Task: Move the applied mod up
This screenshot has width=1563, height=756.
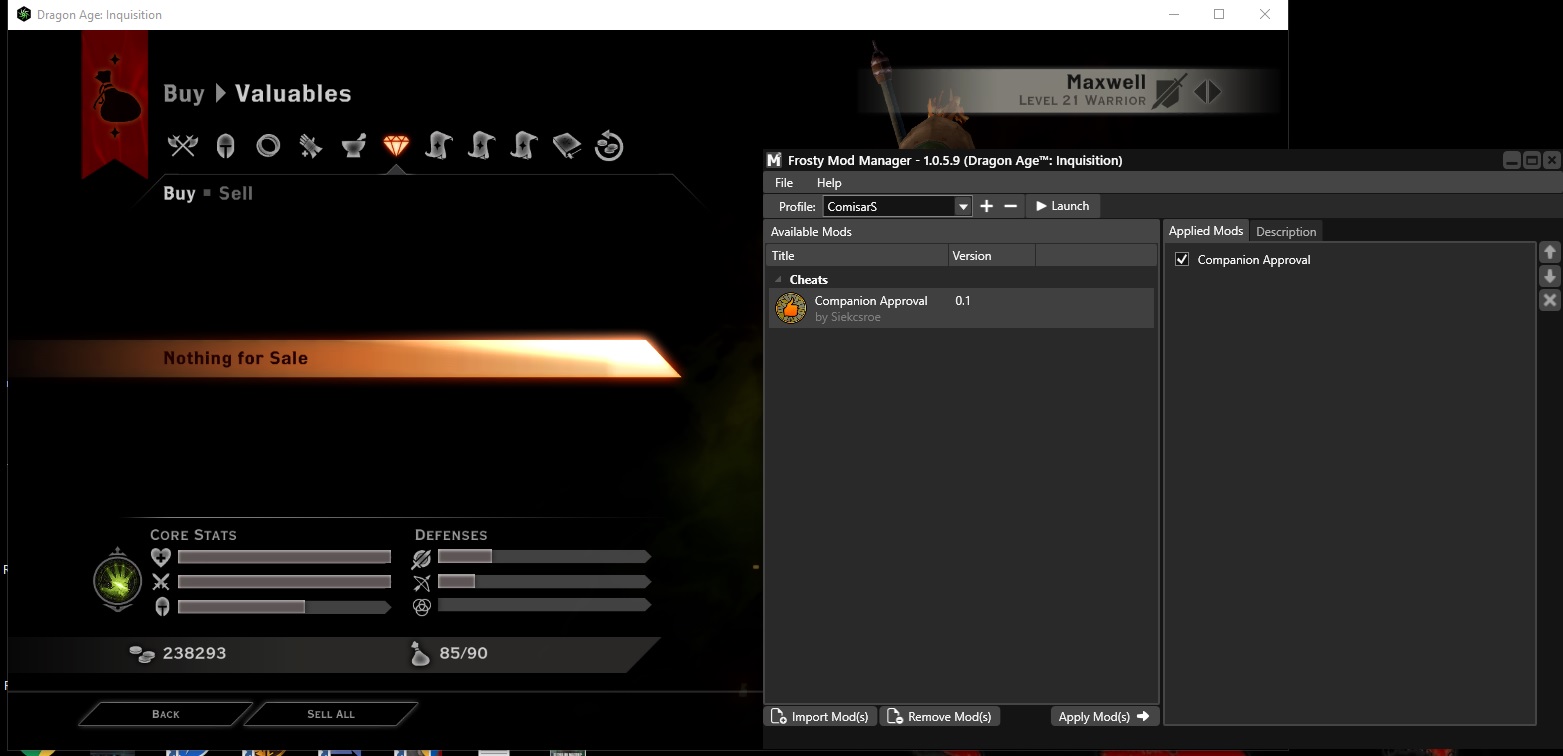Action: click(x=1549, y=252)
